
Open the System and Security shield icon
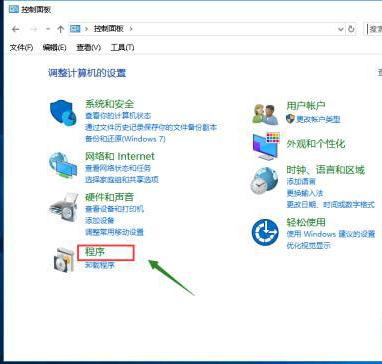(x=63, y=113)
